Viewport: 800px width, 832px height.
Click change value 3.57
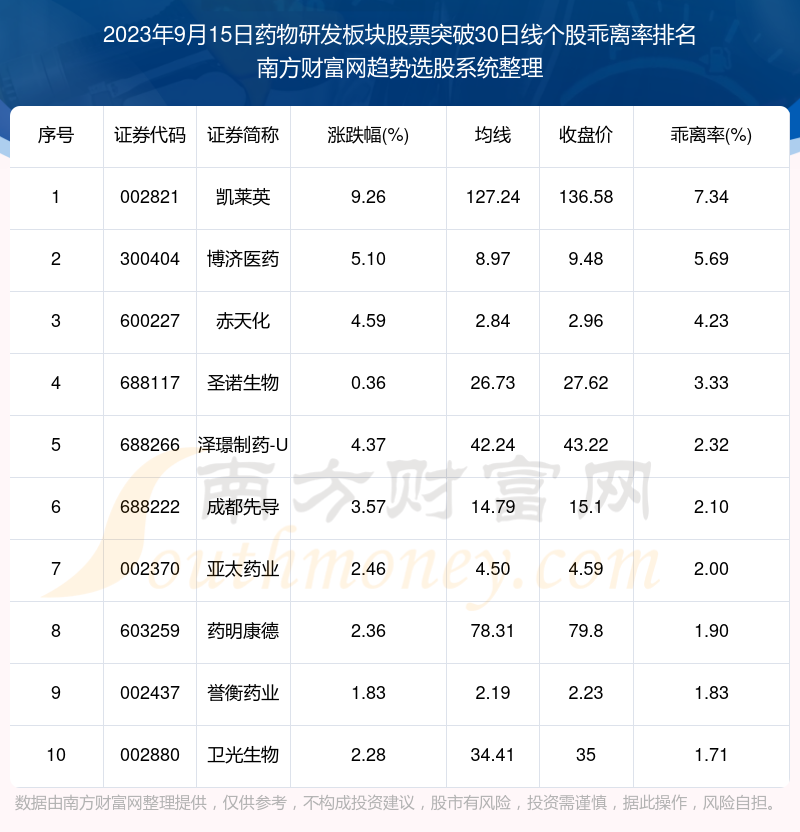click(368, 507)
